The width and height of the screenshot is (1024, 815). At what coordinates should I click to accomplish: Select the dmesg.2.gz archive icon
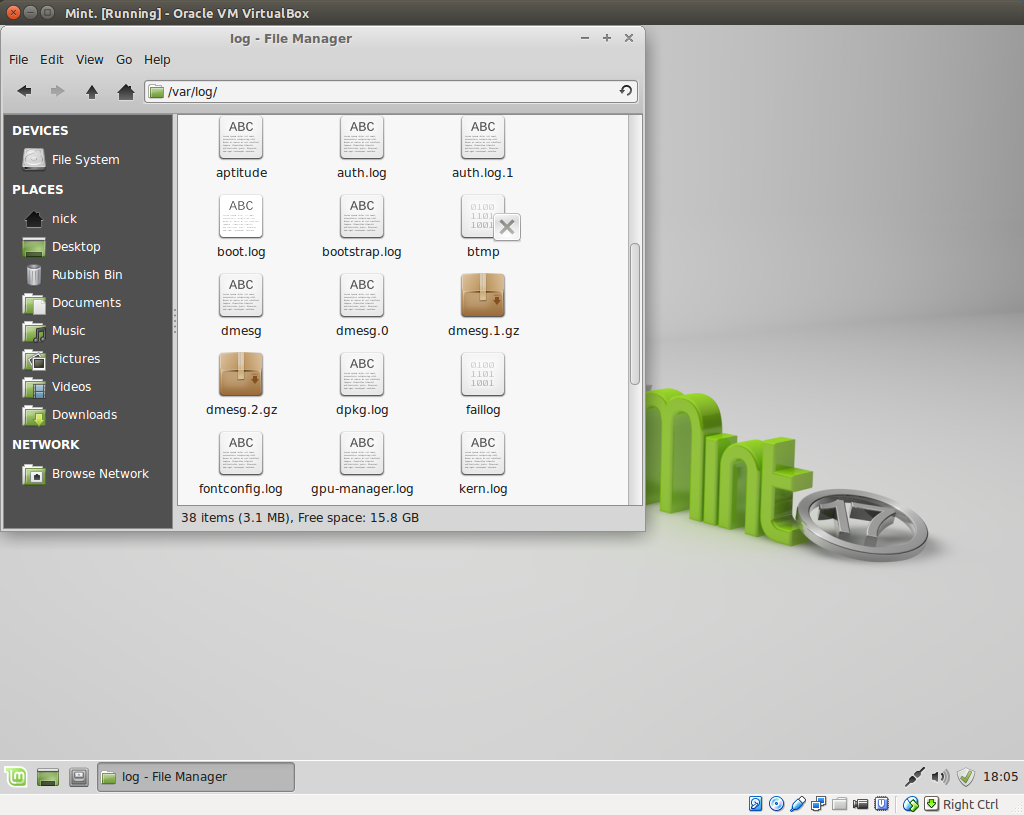pos(241,374)
